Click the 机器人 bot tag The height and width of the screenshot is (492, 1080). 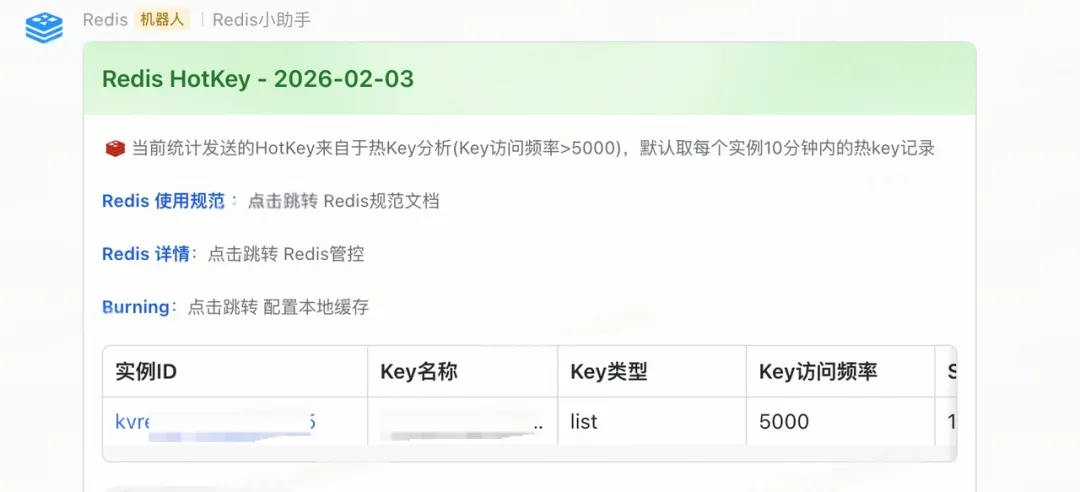(x=161, y=20)
